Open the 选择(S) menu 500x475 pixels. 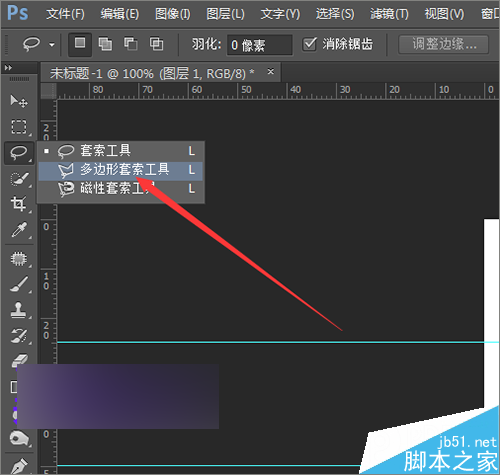[x=335, y=14]
